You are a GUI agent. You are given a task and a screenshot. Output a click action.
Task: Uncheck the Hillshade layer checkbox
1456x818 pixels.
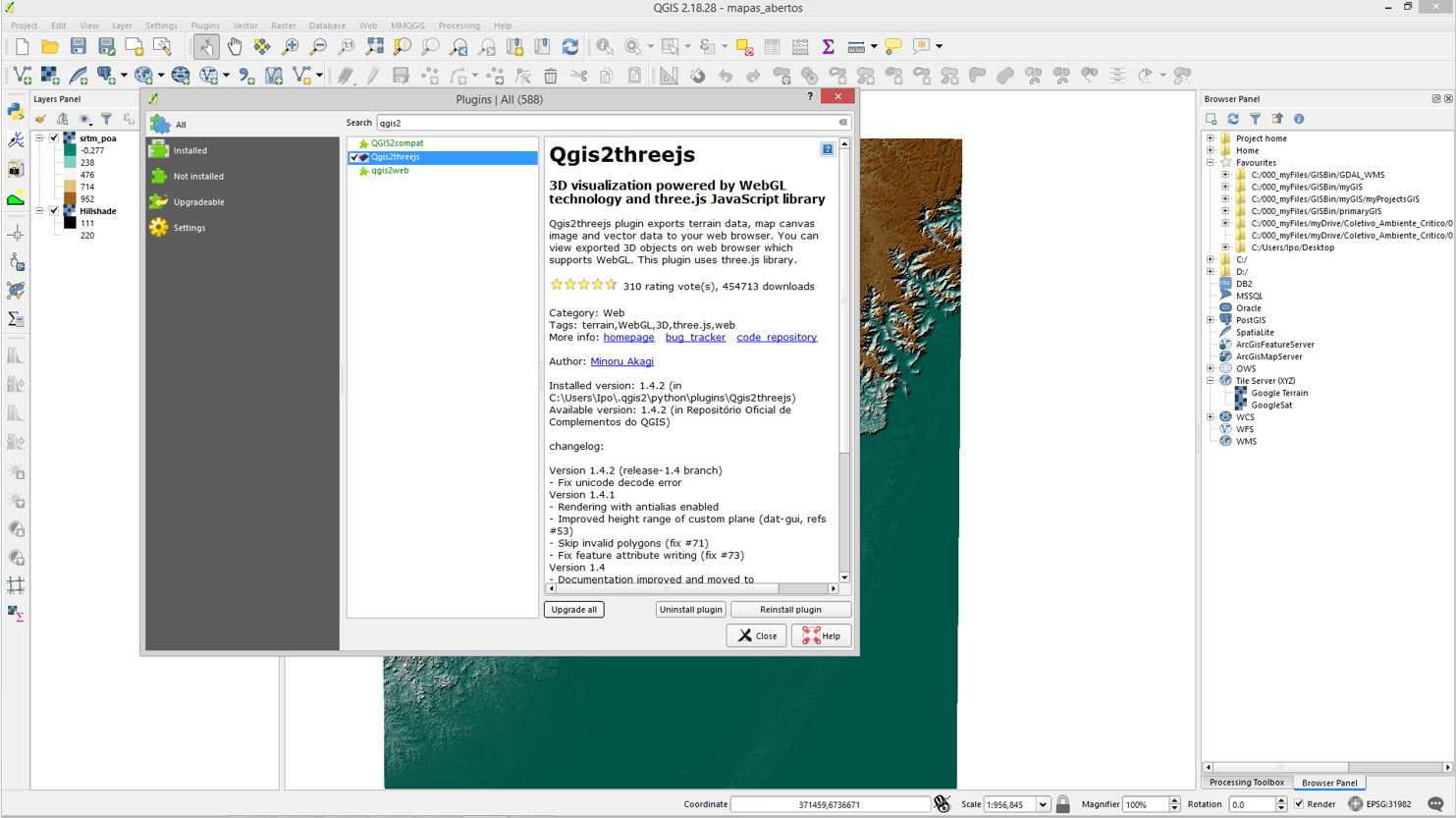(55, 211)
